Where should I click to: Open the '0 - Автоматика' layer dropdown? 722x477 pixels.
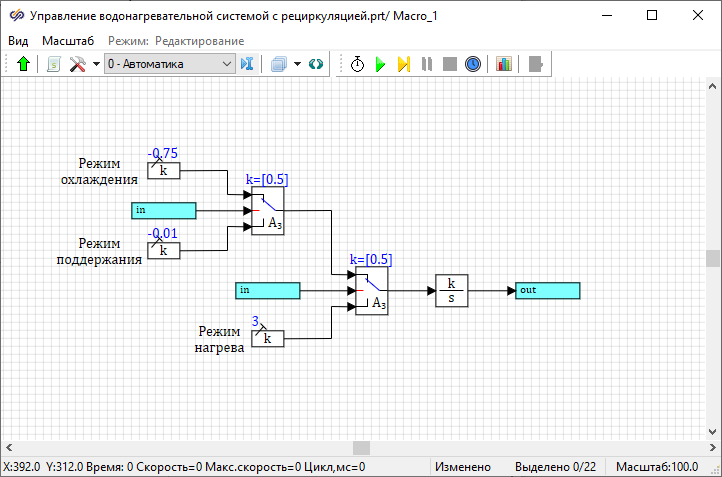169,64
